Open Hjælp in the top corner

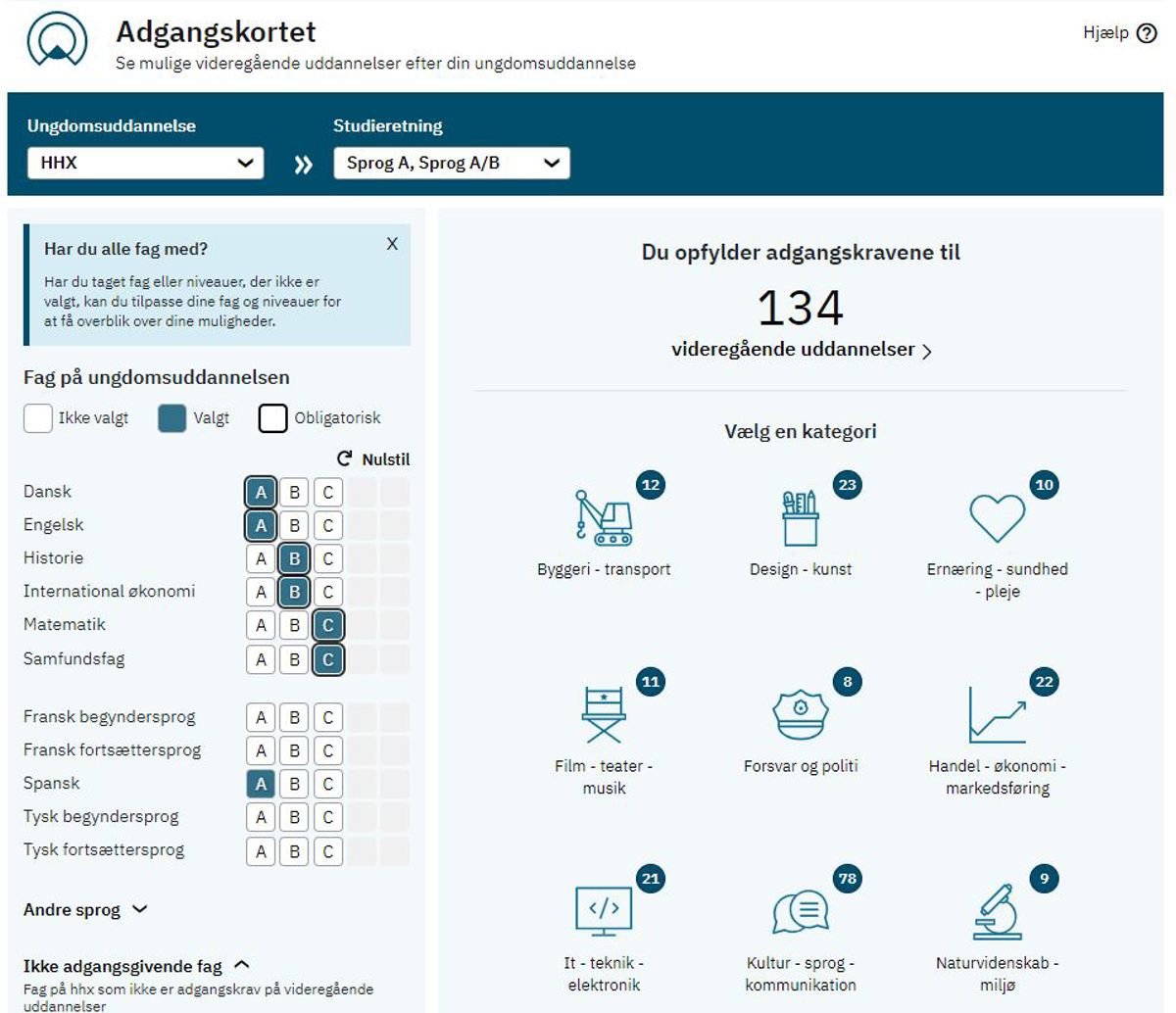pyautogui.click(x=1120, y=33)
